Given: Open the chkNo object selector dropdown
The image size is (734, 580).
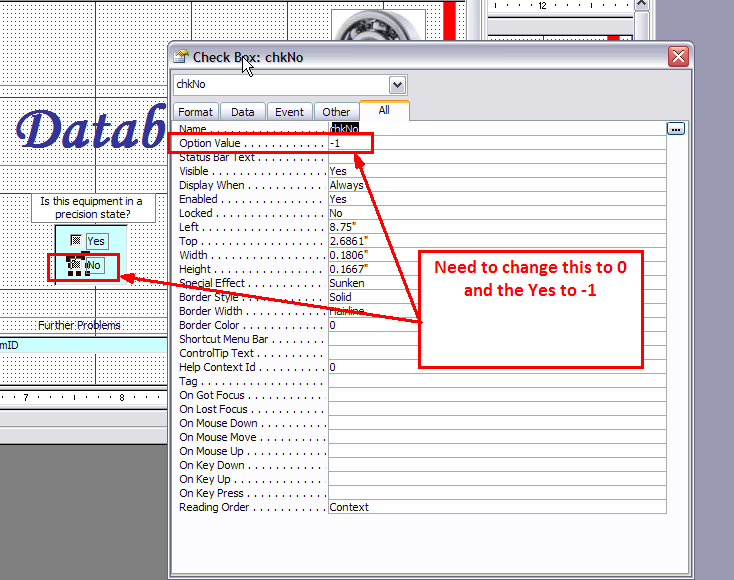Looking at the screenshot, I should click(397, 85).
